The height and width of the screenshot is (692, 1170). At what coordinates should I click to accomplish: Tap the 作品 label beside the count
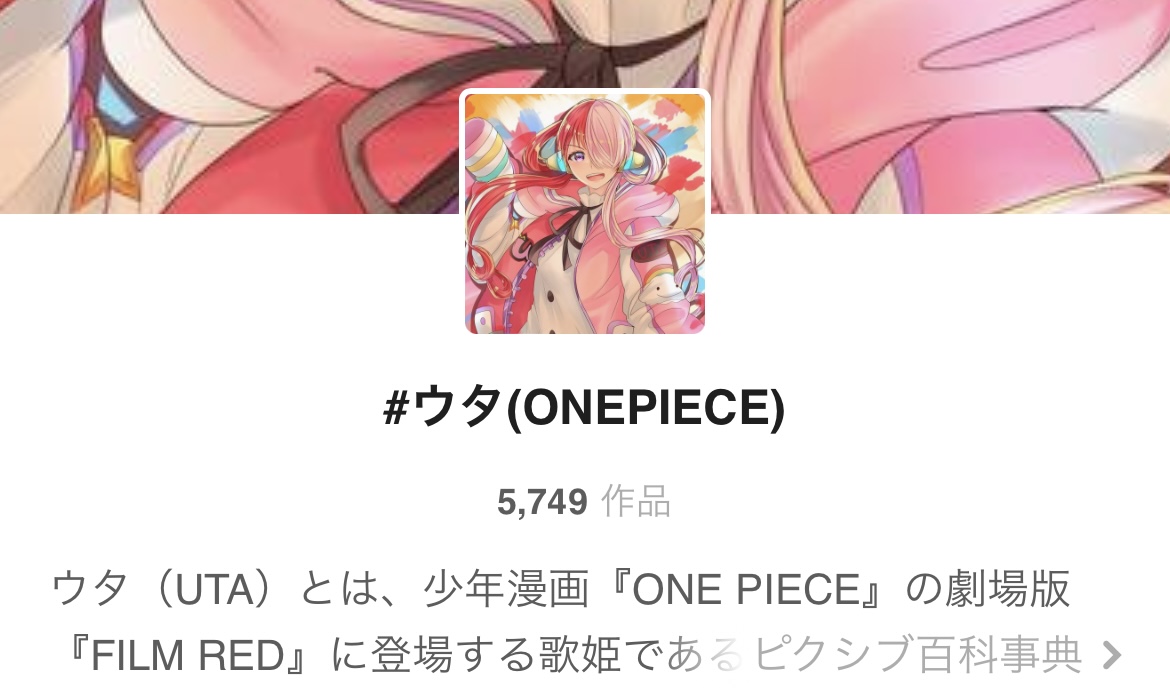[636, 501]
